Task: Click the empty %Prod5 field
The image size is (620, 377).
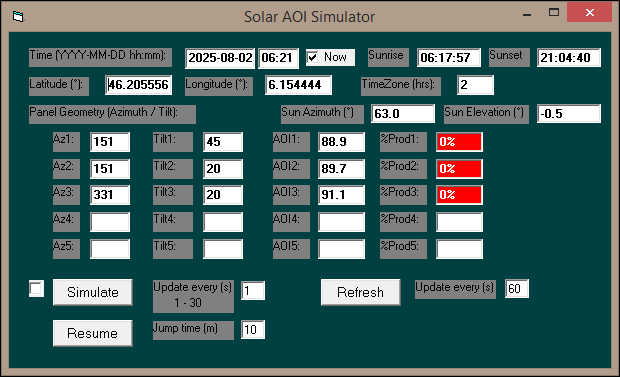Action: point(459,249)
